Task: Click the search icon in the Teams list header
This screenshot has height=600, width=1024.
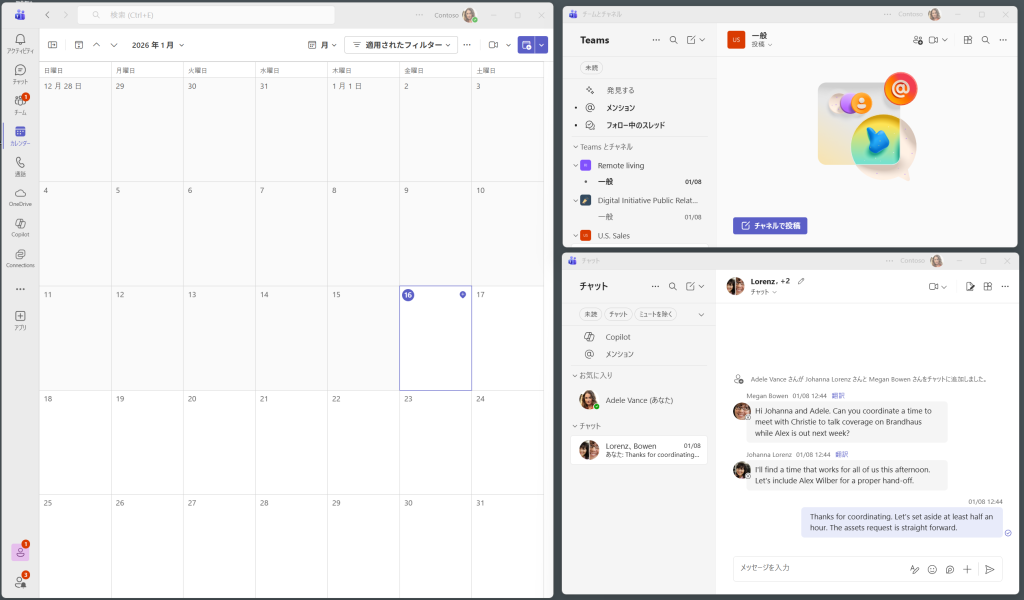Action: coord(673,40)
